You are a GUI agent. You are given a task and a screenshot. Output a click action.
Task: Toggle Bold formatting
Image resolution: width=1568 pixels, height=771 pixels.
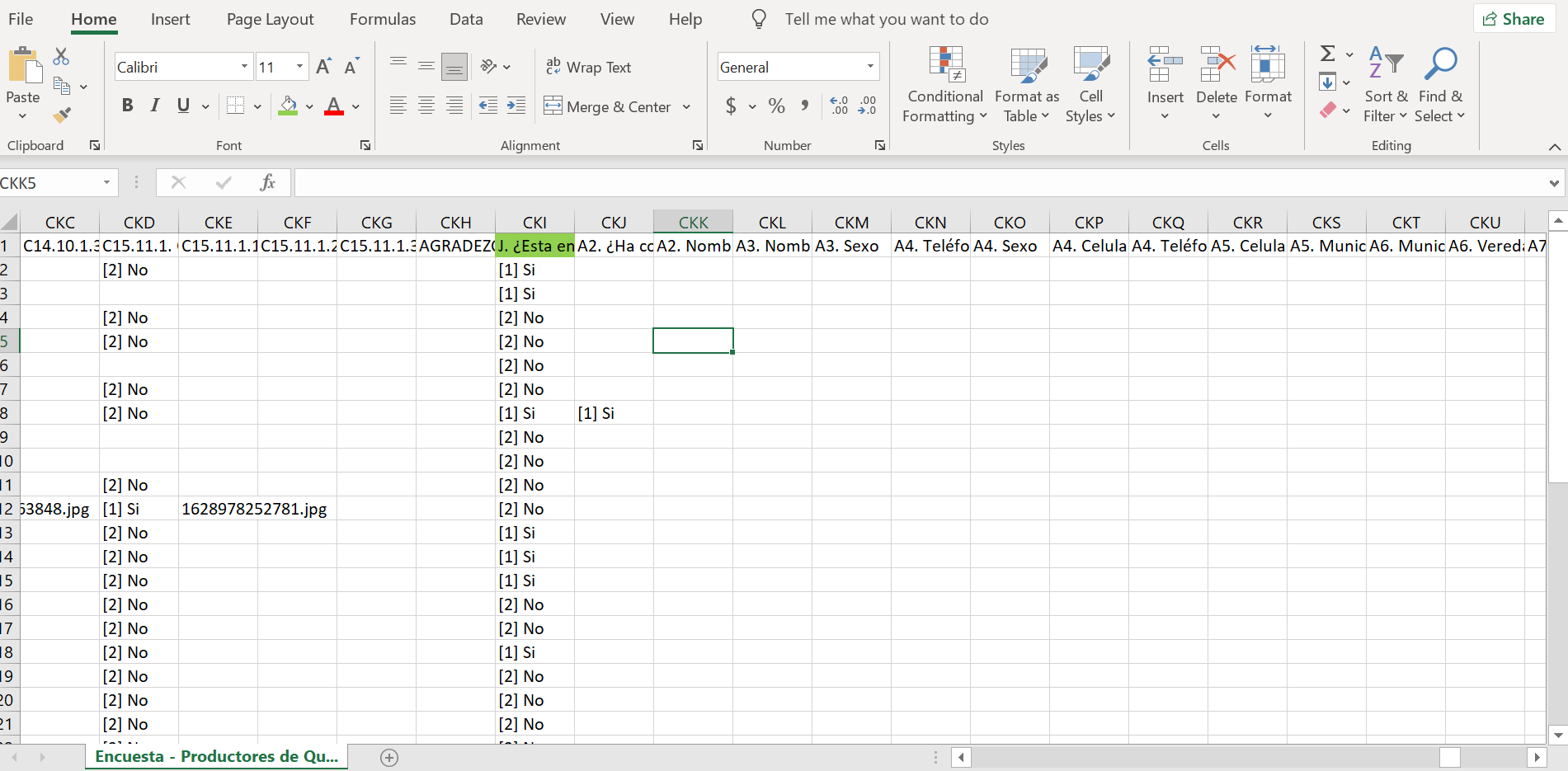coord(127,106)
